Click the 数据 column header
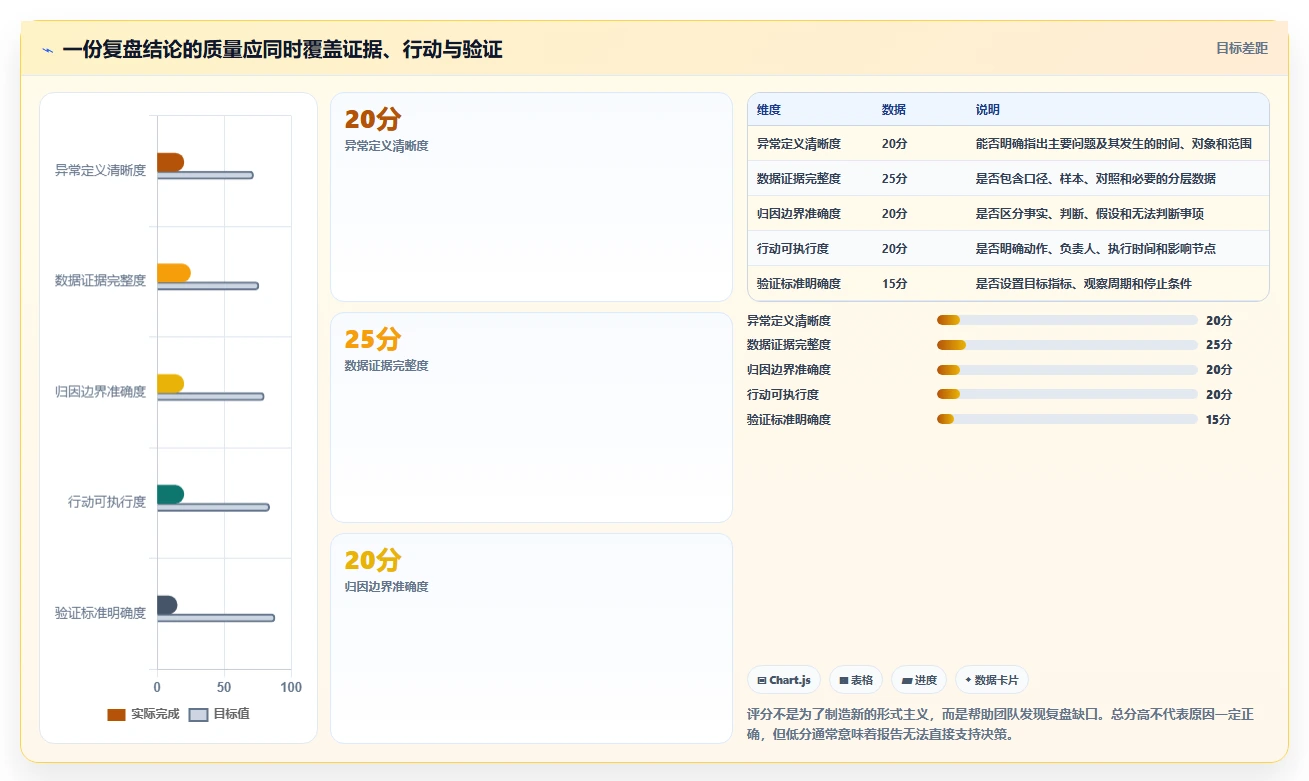The height and width of the screenshot is (781, 1309). pos(894,109)
